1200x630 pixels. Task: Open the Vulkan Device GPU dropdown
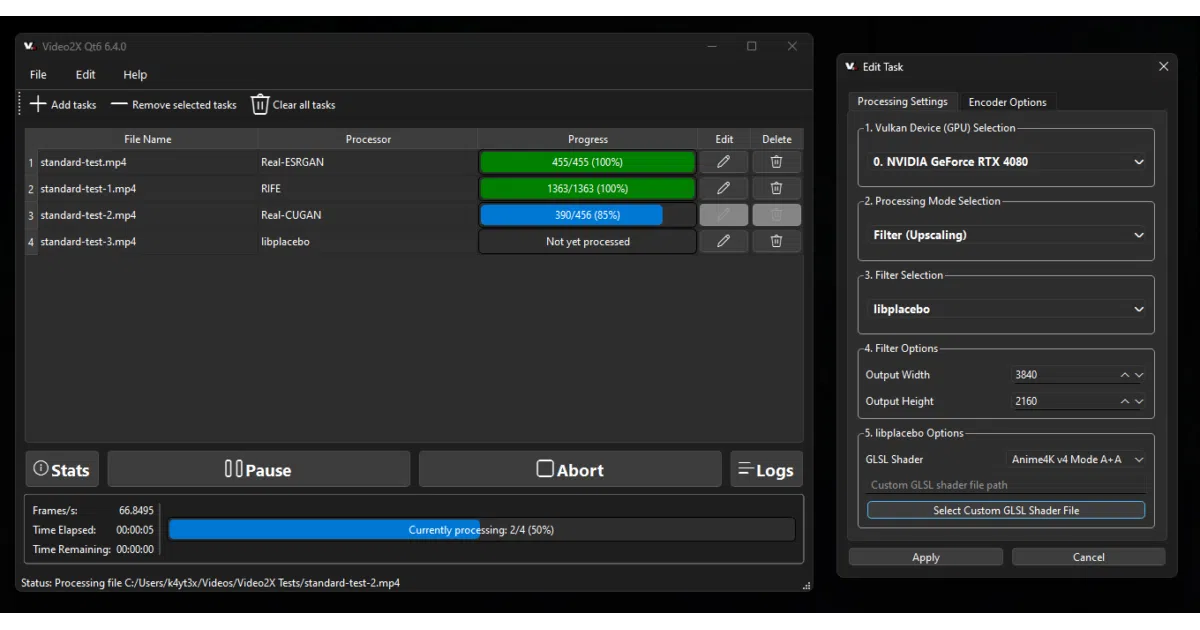click(1006, 162)
